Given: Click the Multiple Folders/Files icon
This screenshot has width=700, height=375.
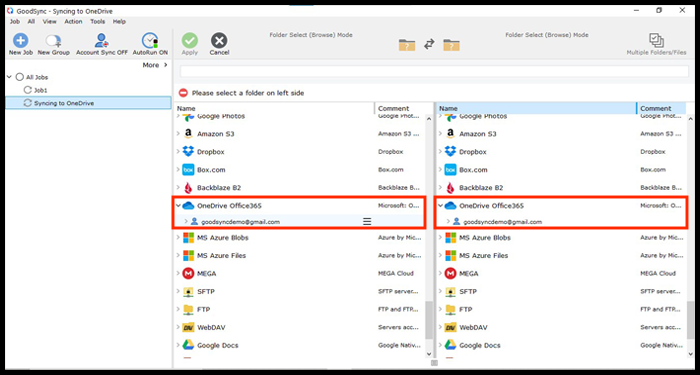Looking at the screenshot, I should pos(656,41).
